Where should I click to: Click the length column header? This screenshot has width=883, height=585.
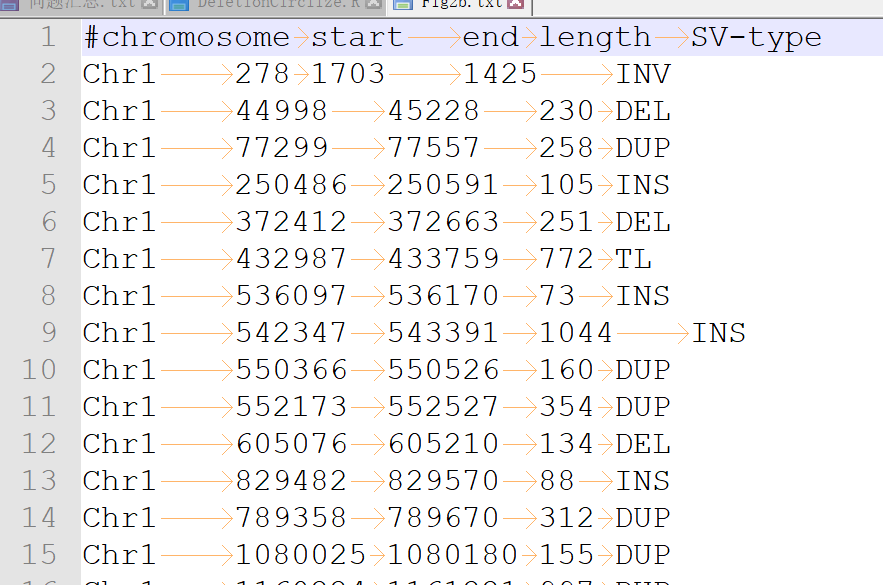point(595,38)
